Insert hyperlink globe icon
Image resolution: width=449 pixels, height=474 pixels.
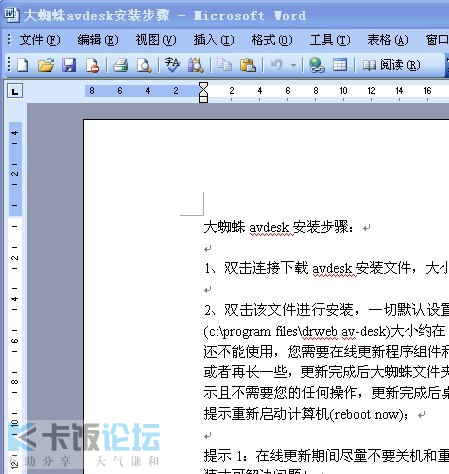pos(316,65)
